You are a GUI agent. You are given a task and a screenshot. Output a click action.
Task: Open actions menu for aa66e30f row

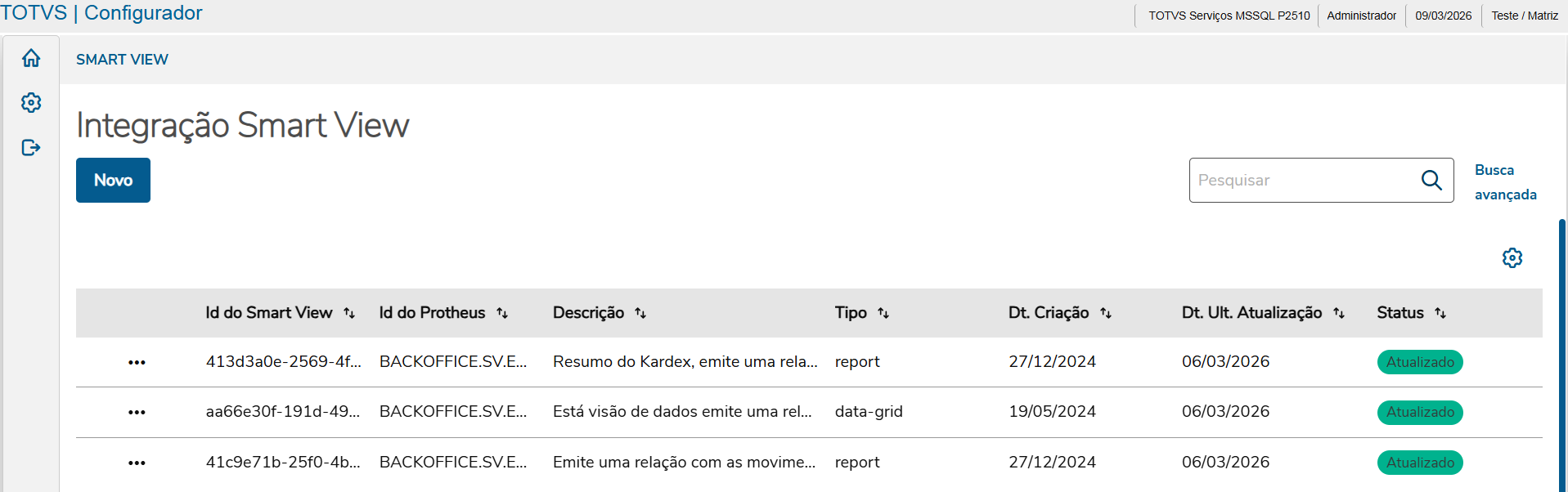pos(137,412)
